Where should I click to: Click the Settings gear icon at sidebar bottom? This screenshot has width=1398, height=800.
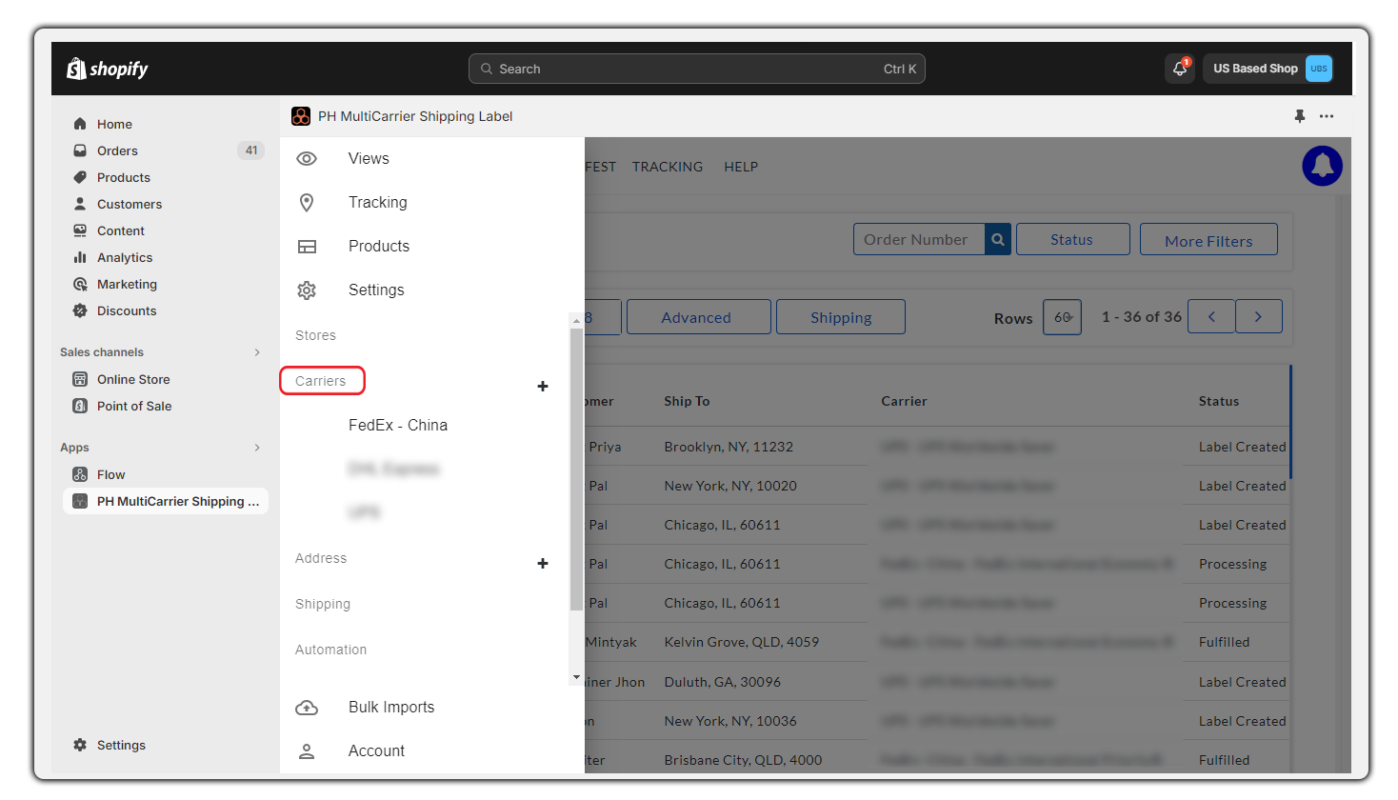[x=80, y=745]
